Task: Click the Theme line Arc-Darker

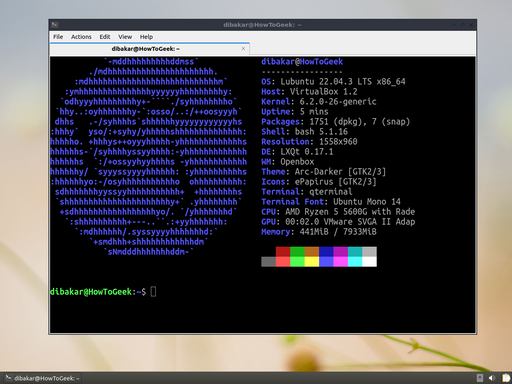Action: coord(324,172)
